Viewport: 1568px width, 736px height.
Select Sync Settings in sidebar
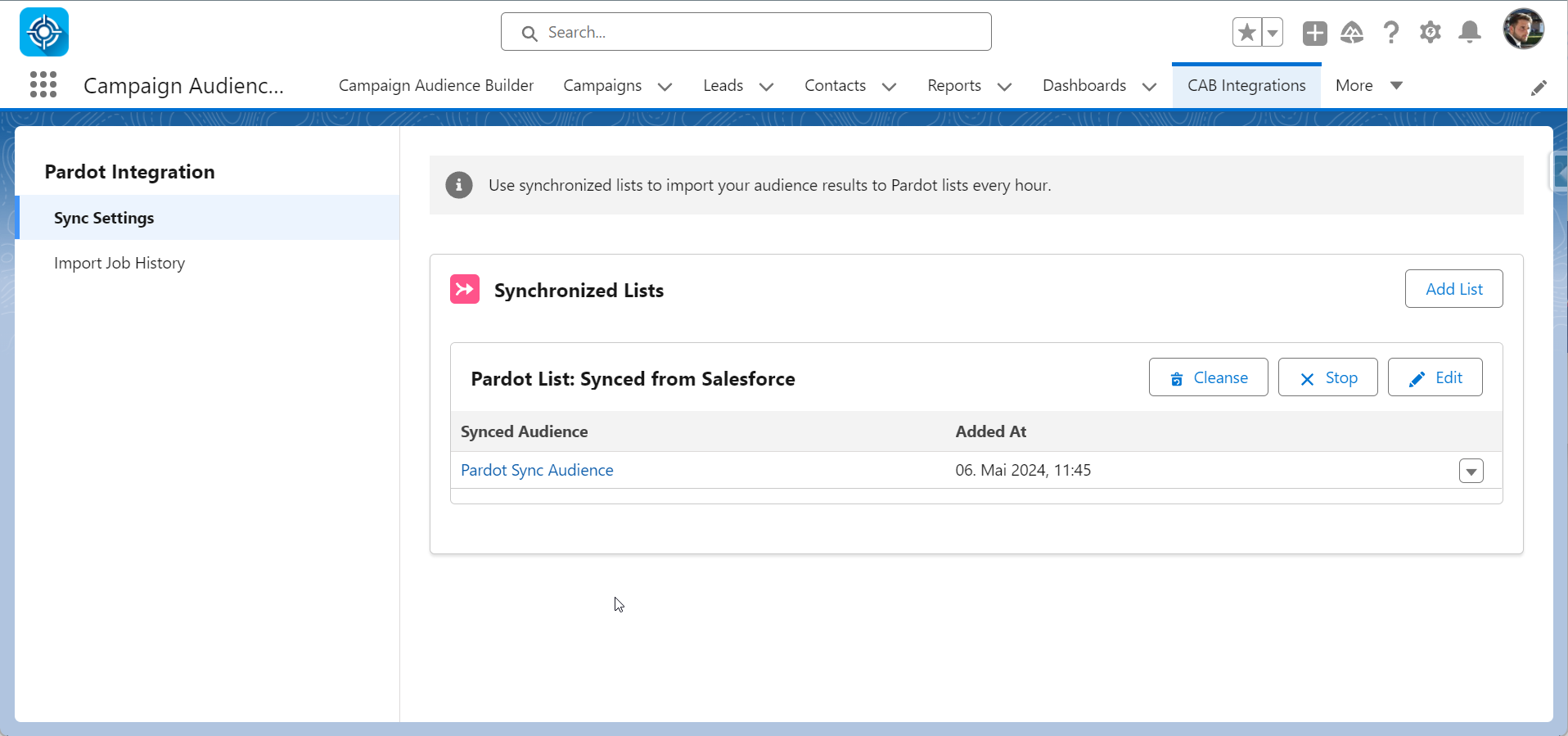coord(208,218)
